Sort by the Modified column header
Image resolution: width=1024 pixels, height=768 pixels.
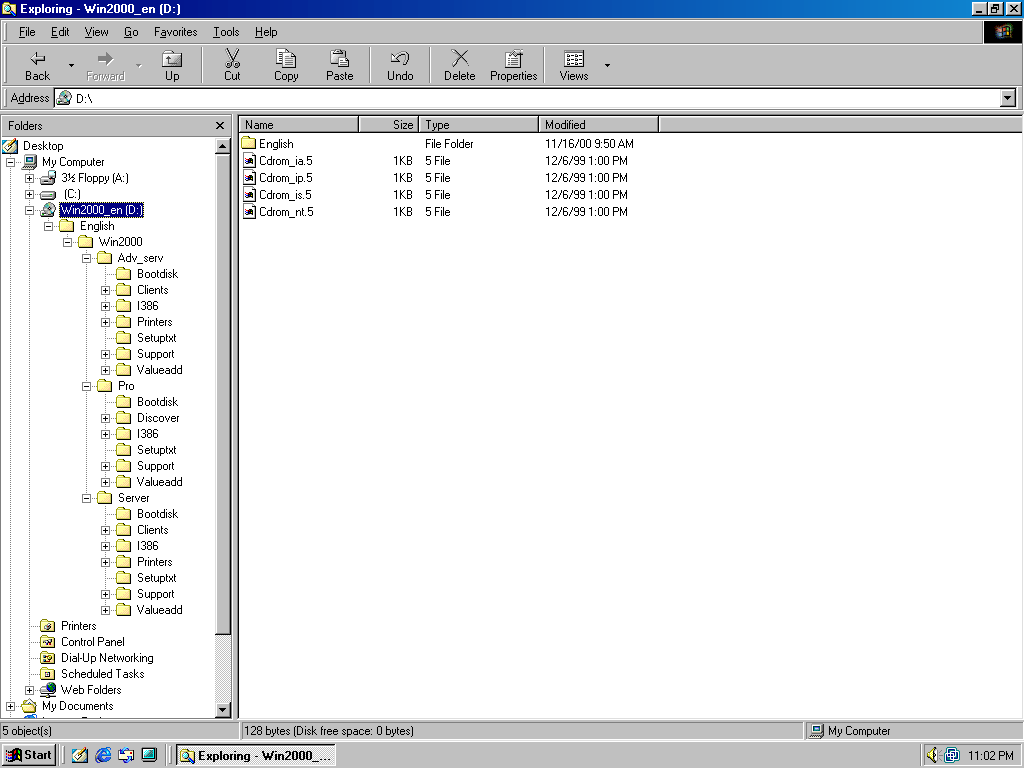599,125
